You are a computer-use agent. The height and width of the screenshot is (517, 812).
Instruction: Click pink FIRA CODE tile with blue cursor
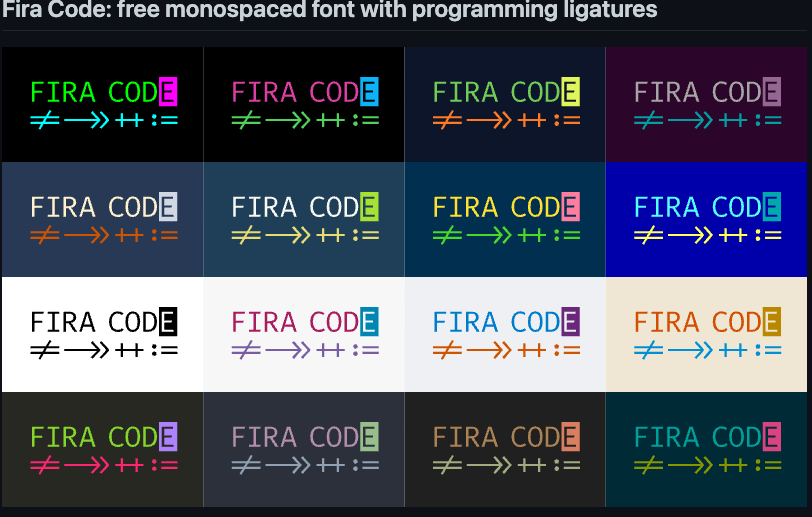[x=304, y=104]
